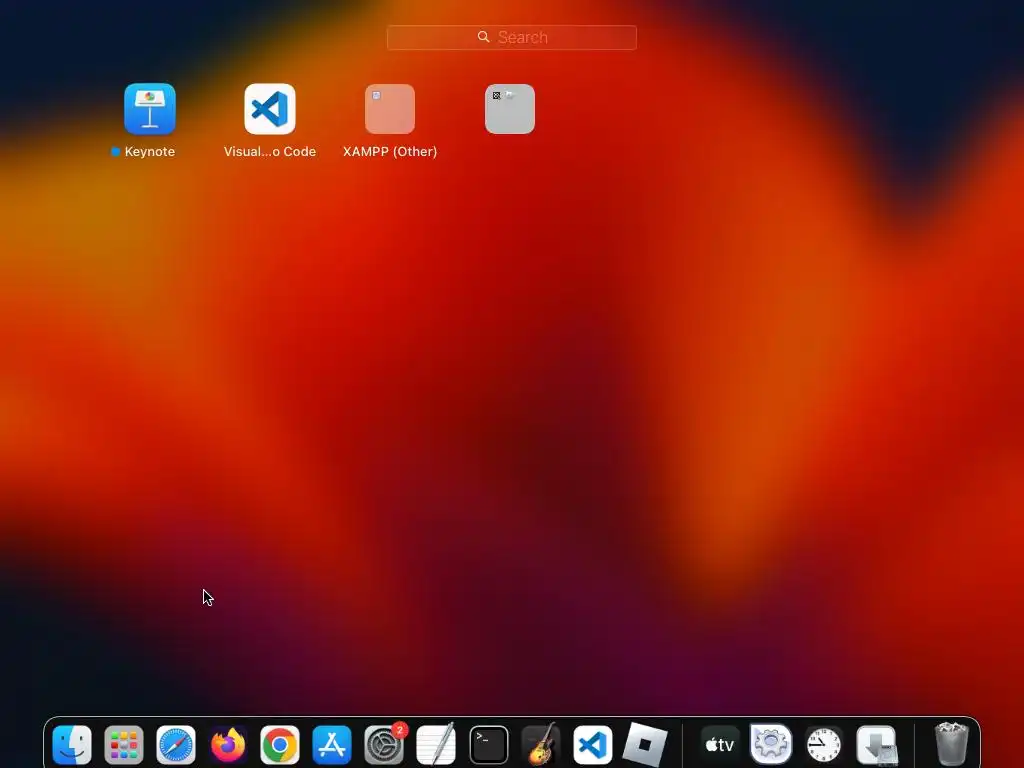Focus the Launchpad Search field
1024x768 pixels.
point(511,37)
